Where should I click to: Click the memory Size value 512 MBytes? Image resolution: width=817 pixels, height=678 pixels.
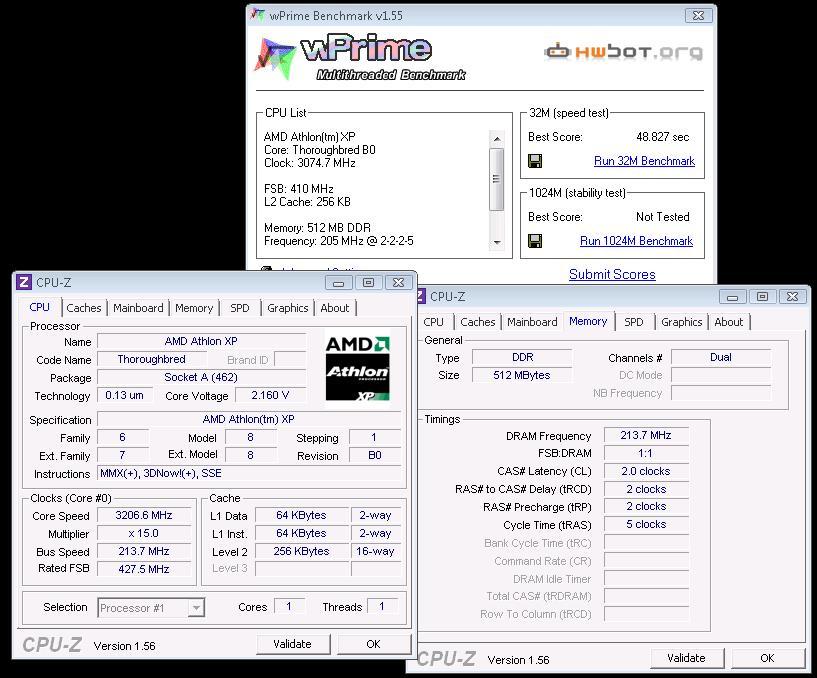point(522,375)
